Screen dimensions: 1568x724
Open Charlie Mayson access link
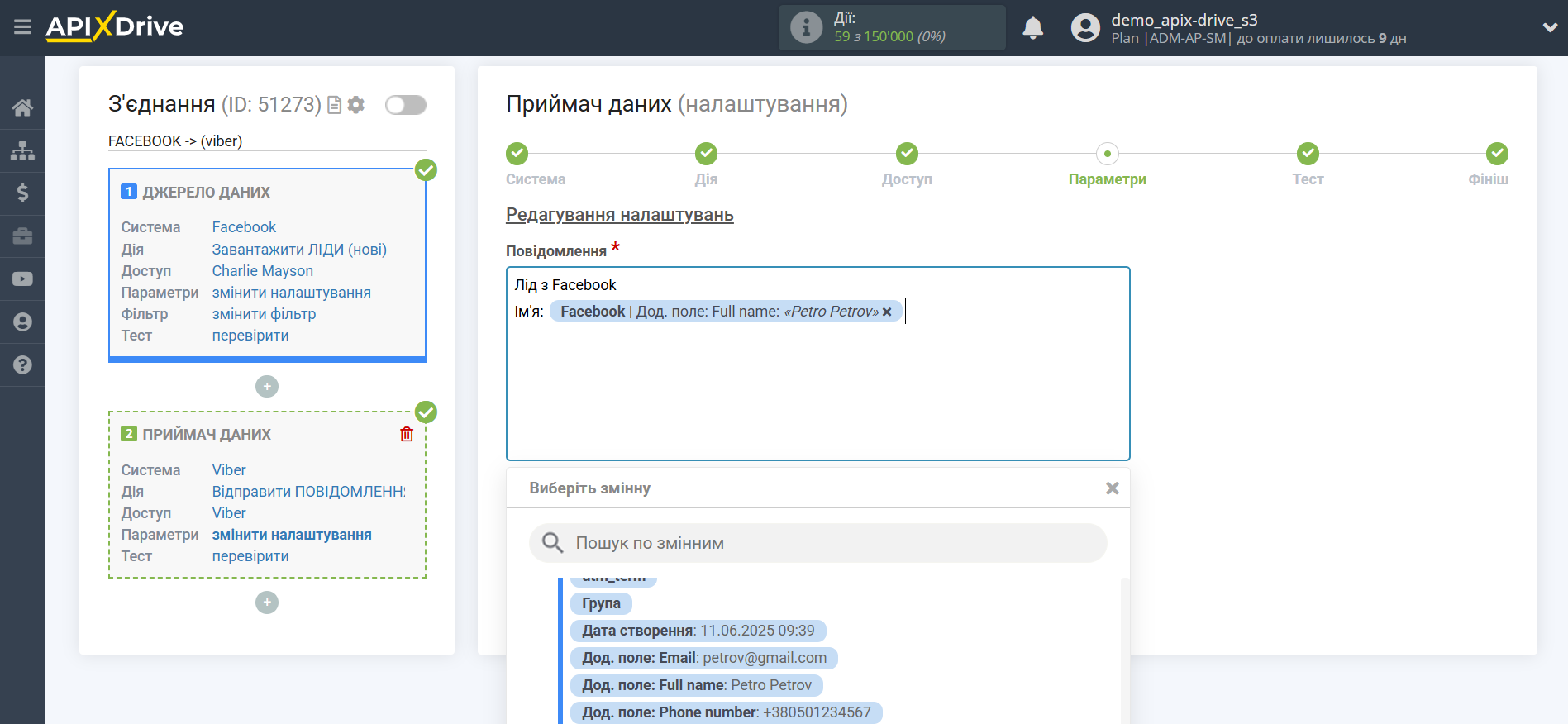[x=262, y=271]
